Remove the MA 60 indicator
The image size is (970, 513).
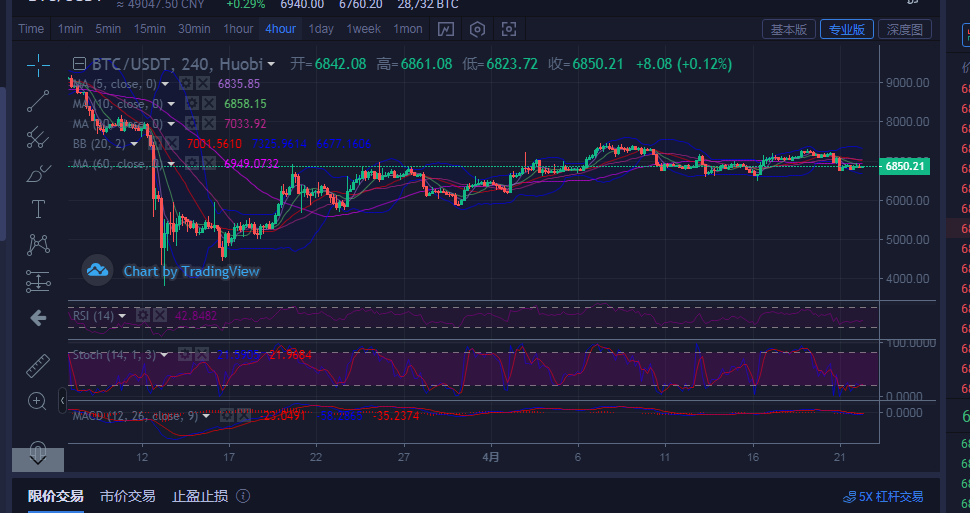tap(209, 163)
